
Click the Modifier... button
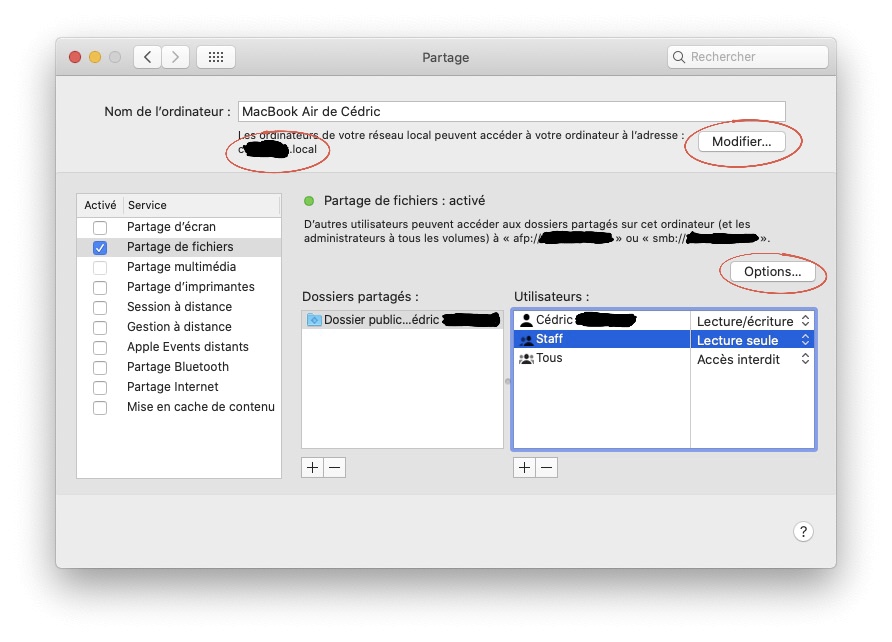(x=741, y=142)
